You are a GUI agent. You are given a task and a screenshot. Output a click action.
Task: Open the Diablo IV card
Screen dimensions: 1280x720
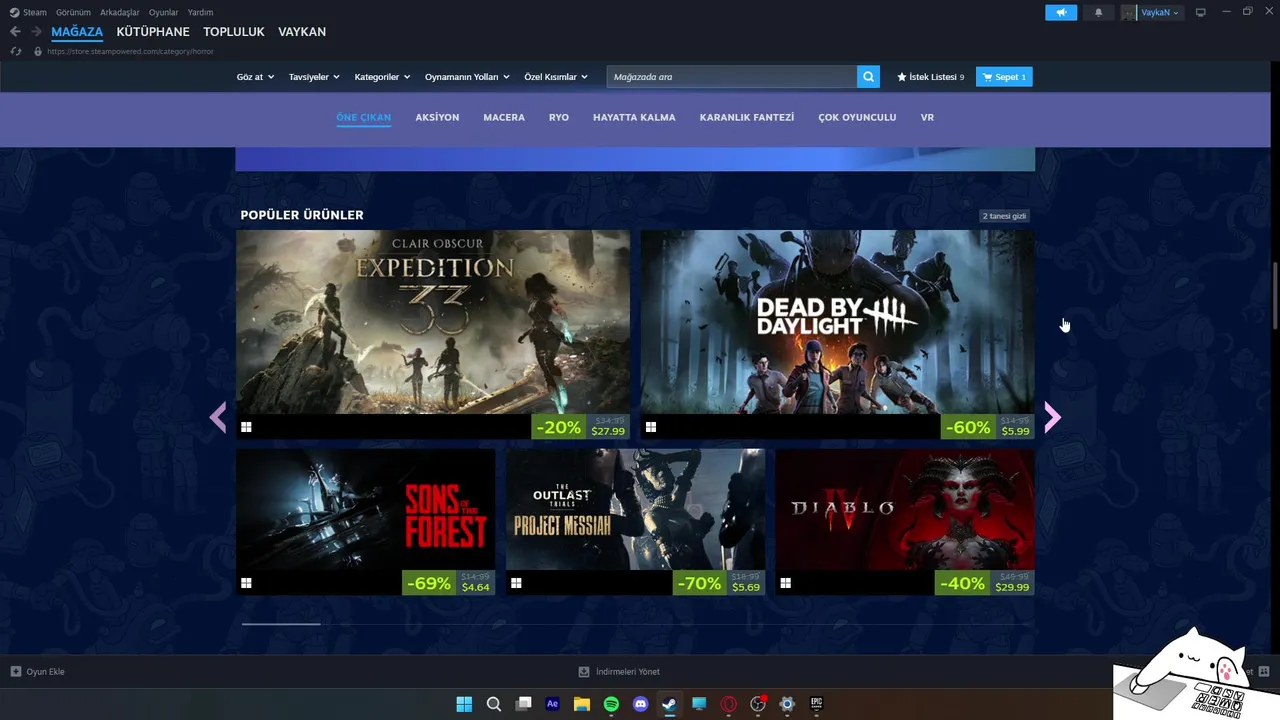click(x=905, y=522)
